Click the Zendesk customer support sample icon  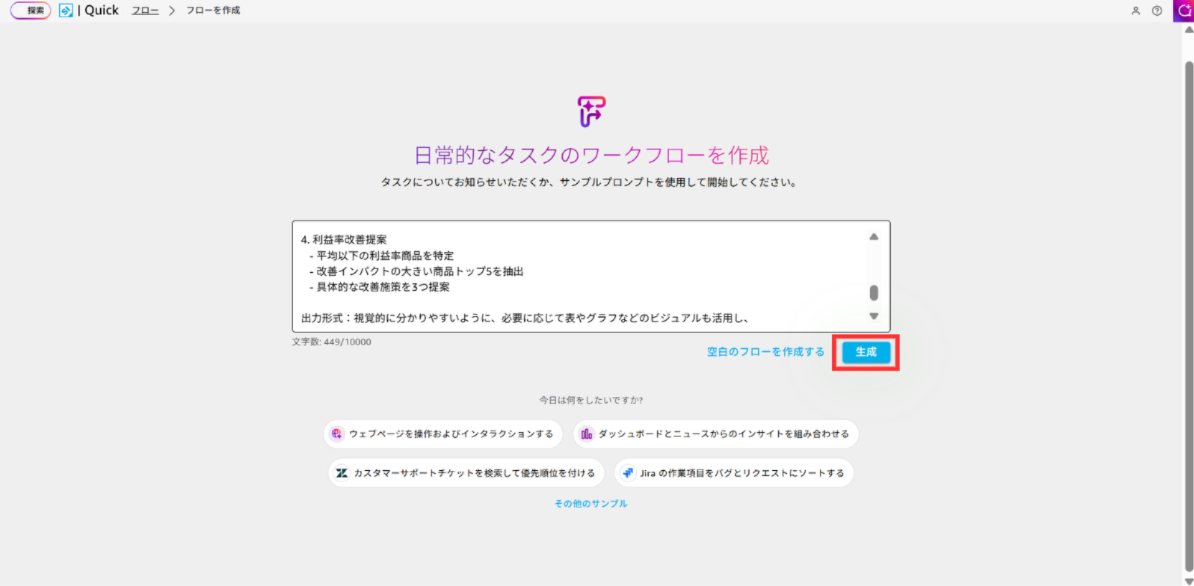(342, 473)
